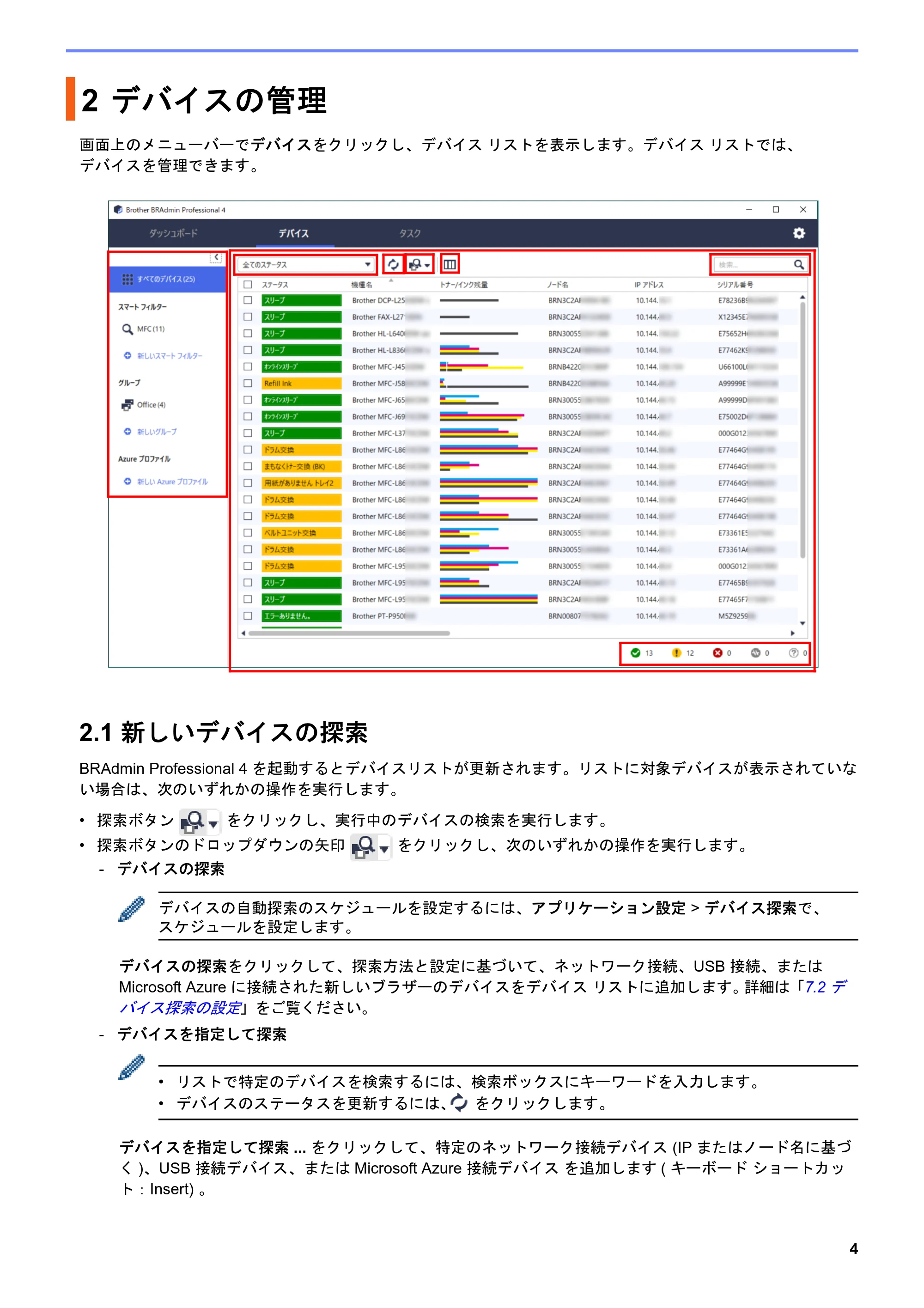Click the 新しいグループ link
This screenshot has height=1308, width=924.
coord(157,431)
